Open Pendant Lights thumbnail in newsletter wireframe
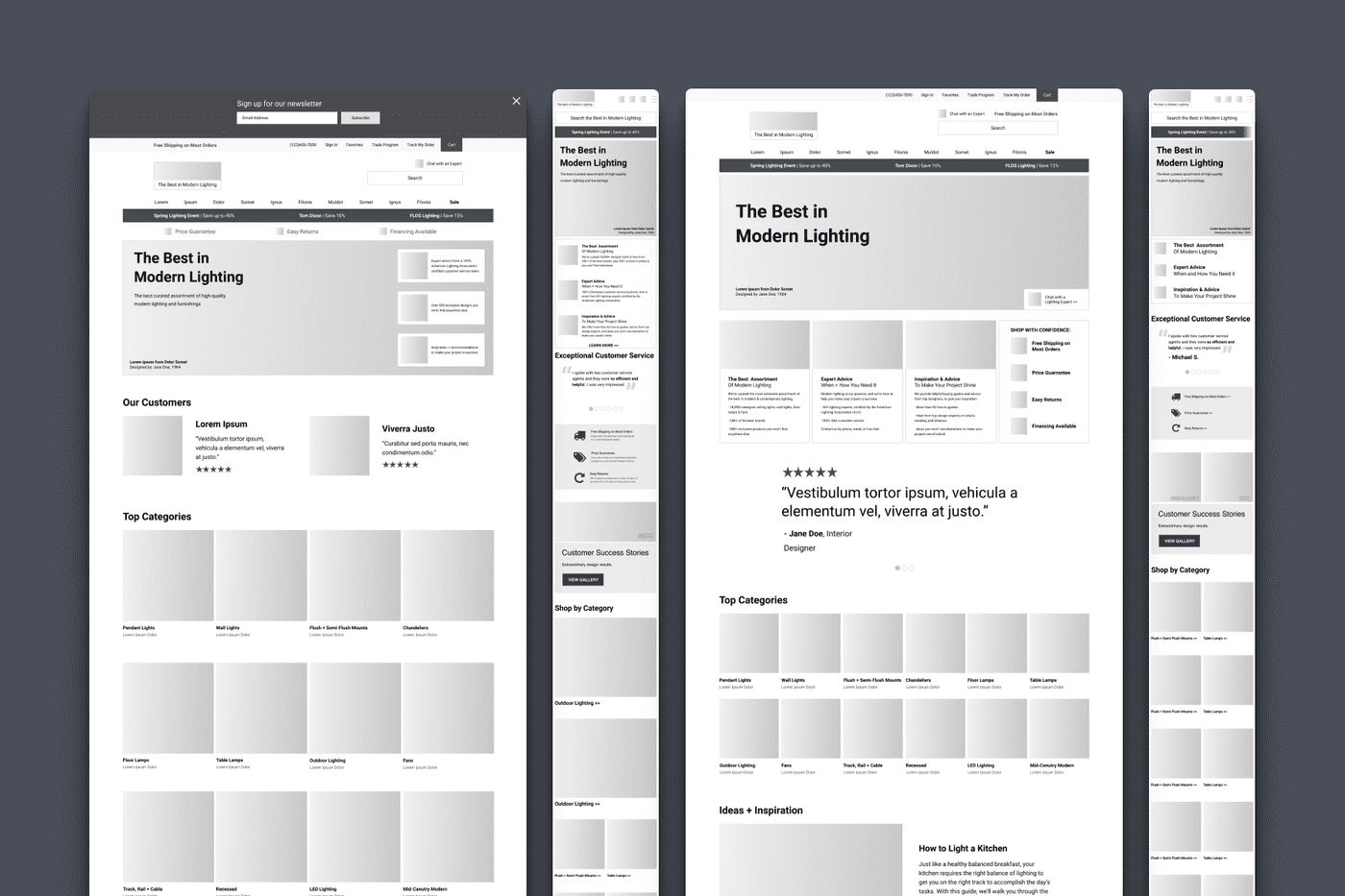 pos(168,575)
